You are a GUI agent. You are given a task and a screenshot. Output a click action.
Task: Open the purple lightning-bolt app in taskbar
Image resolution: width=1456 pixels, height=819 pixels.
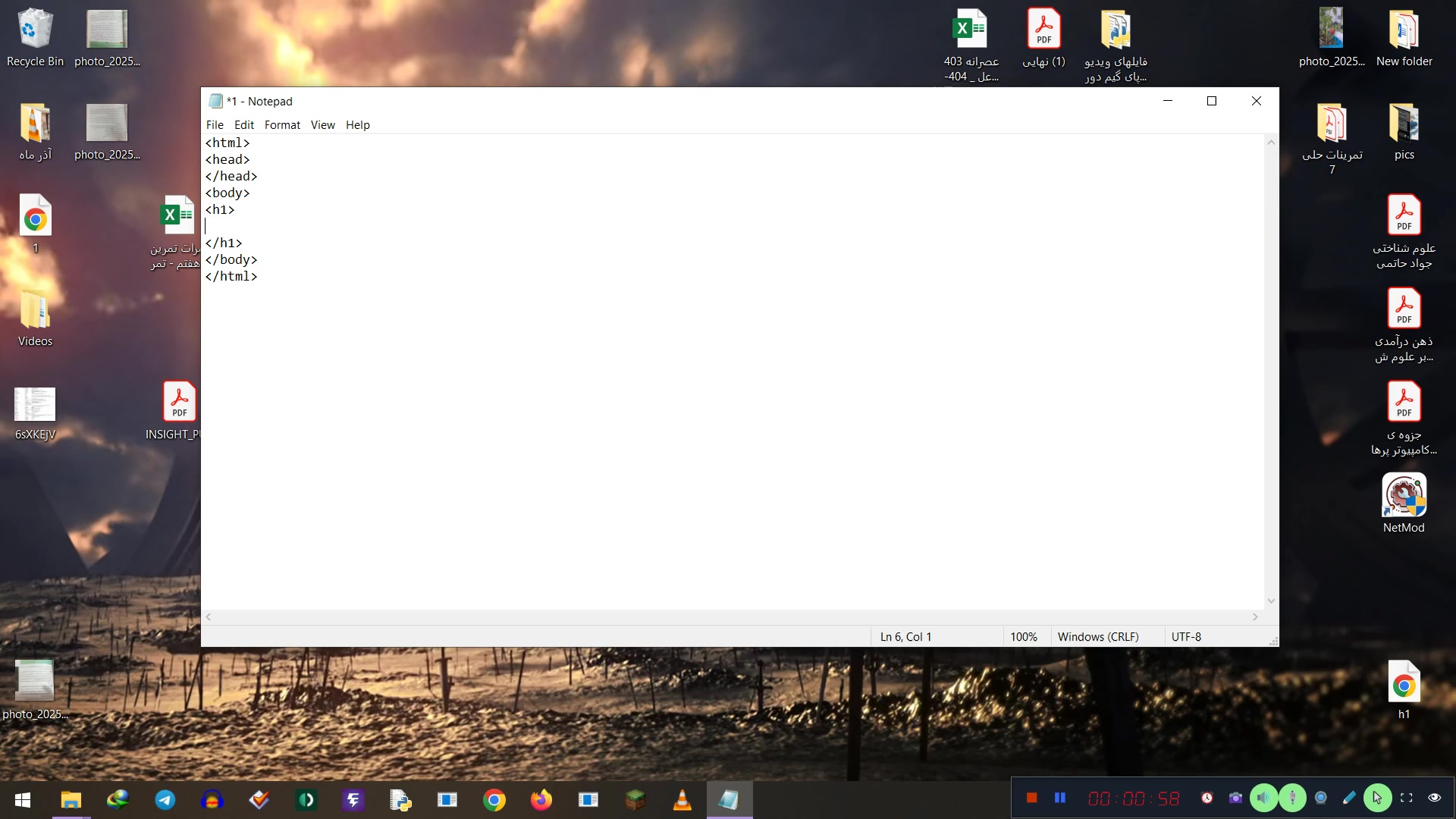[x=353, y=800]
